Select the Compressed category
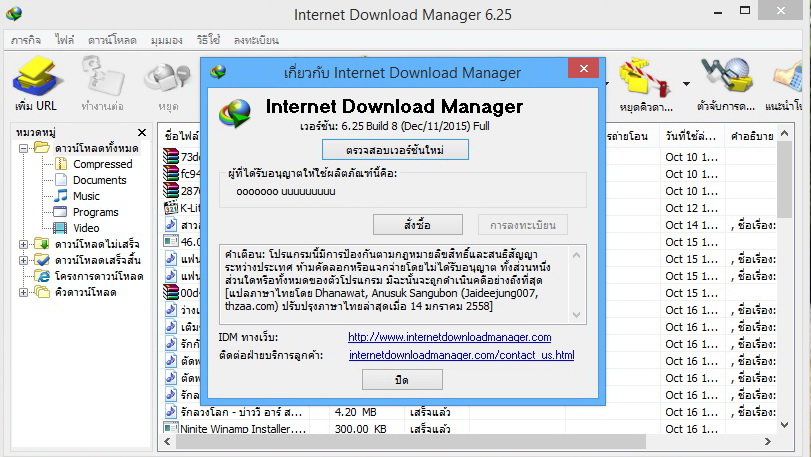811x457 pixels. pos(102,164)
